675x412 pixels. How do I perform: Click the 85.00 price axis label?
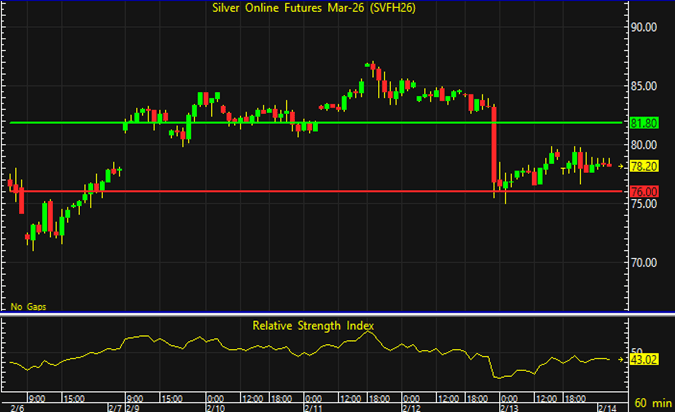(x=645, y=87)
